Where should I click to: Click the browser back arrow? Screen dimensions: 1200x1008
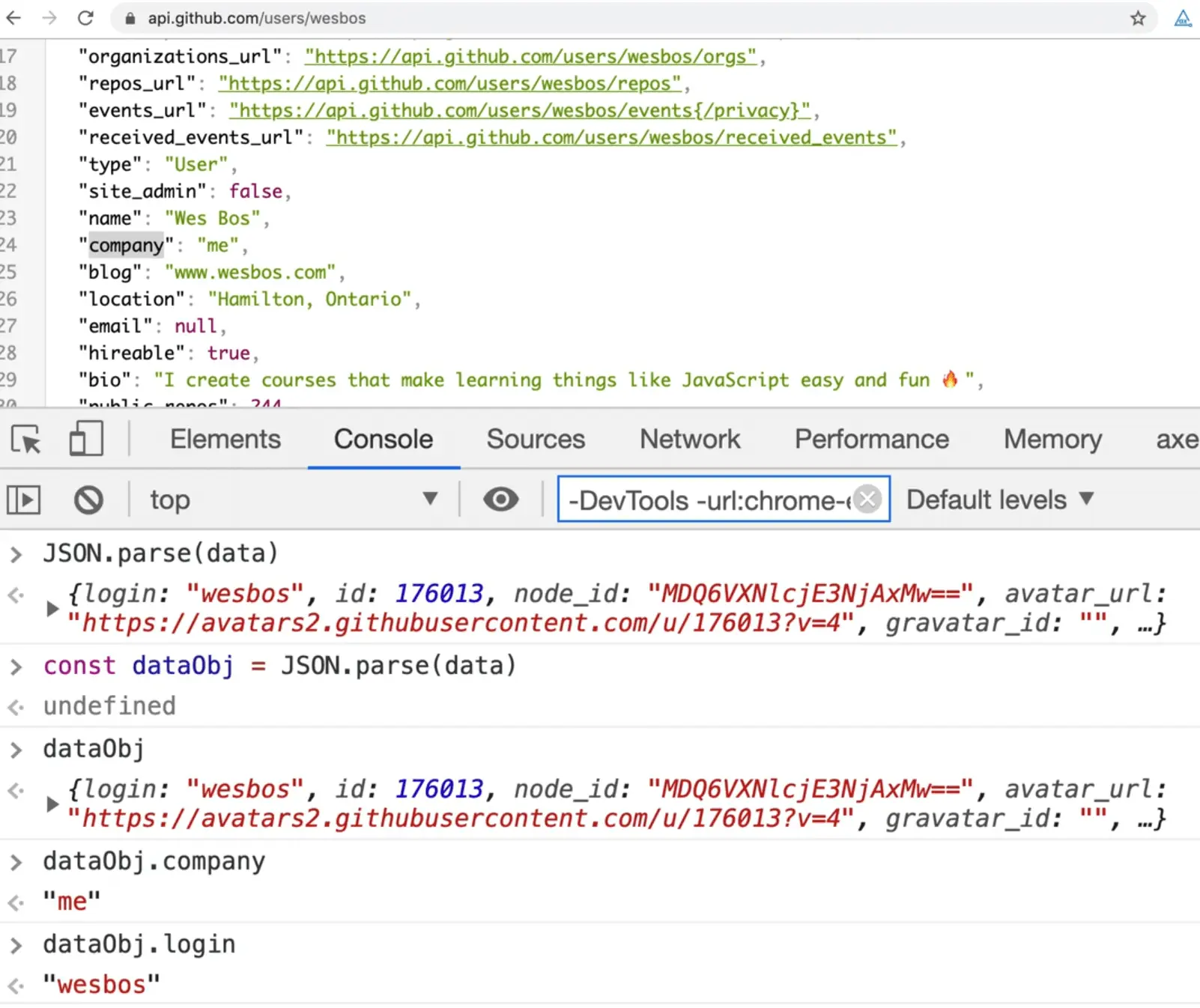point(13,18)
